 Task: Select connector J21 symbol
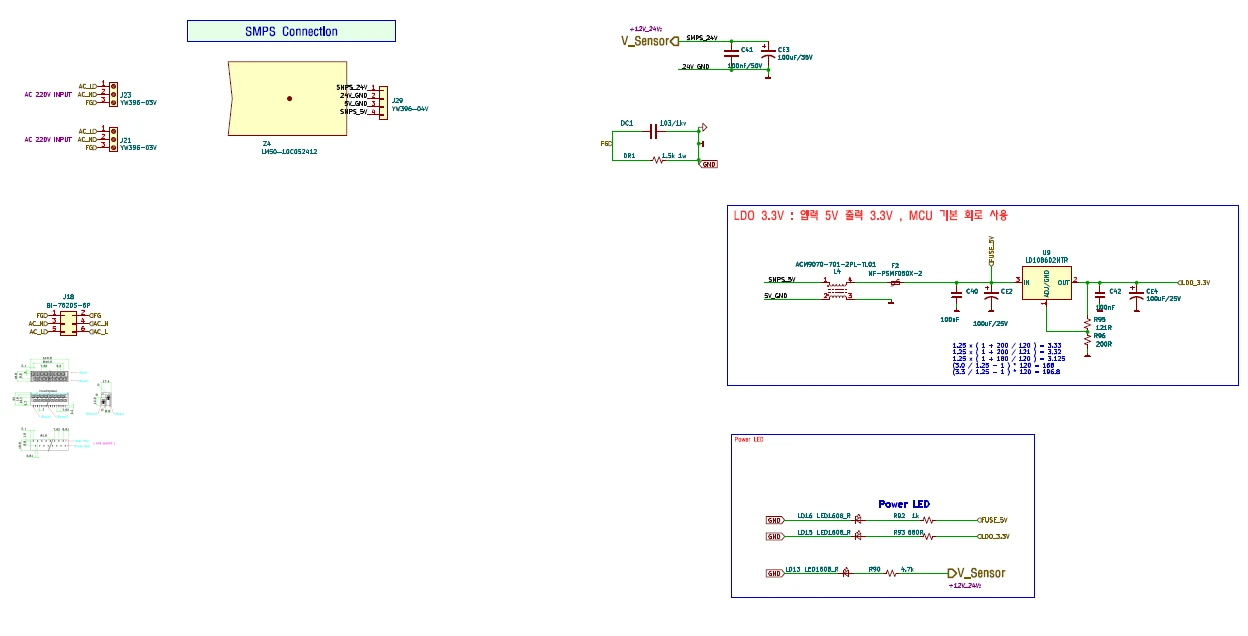pos(114,139)
